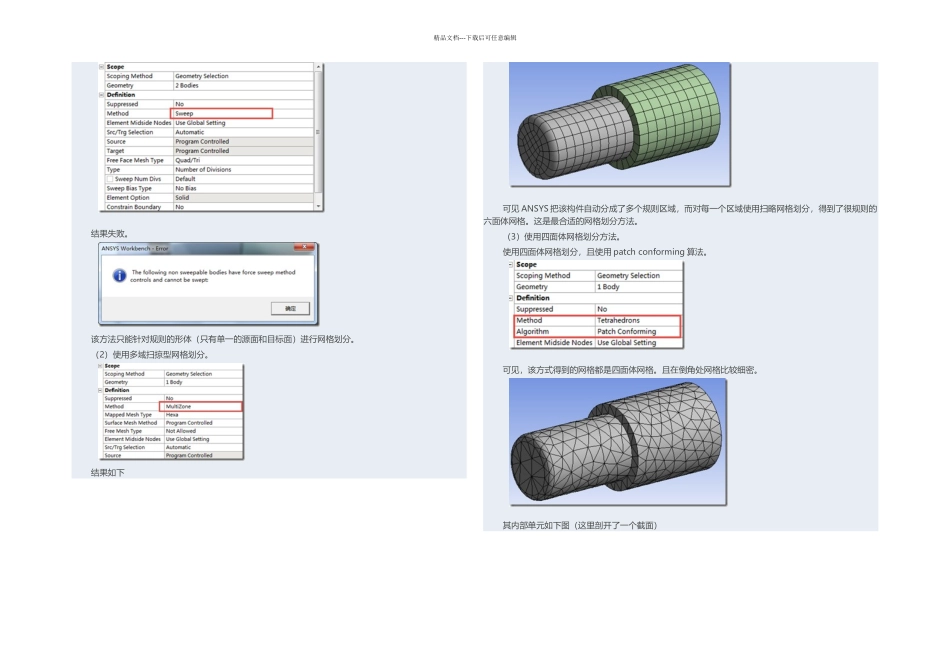The width and height of the screenshot is (950, 672).
Task: Click the Target row's Program Controlled value
Action: (202, 151)
